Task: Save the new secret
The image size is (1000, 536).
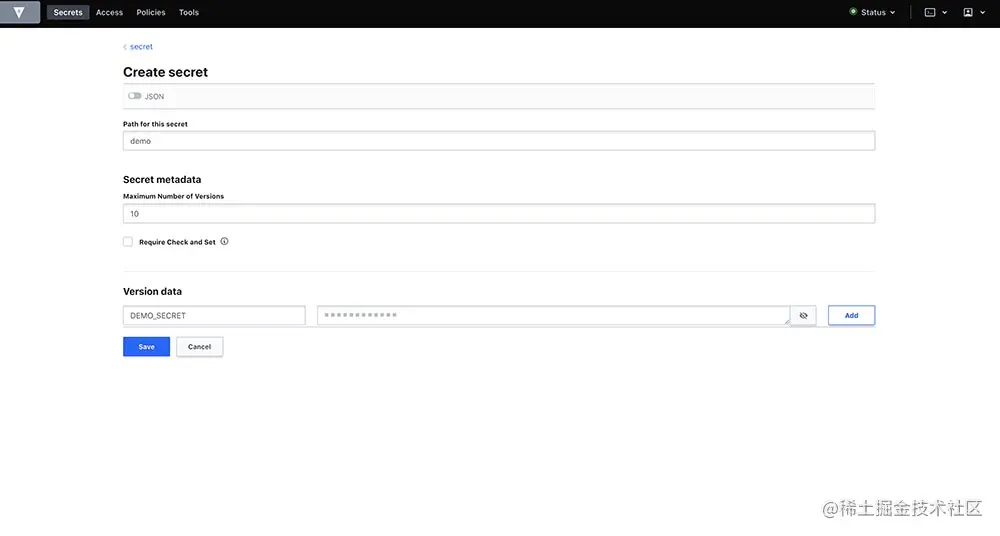Action: click(x=147, y=346)
